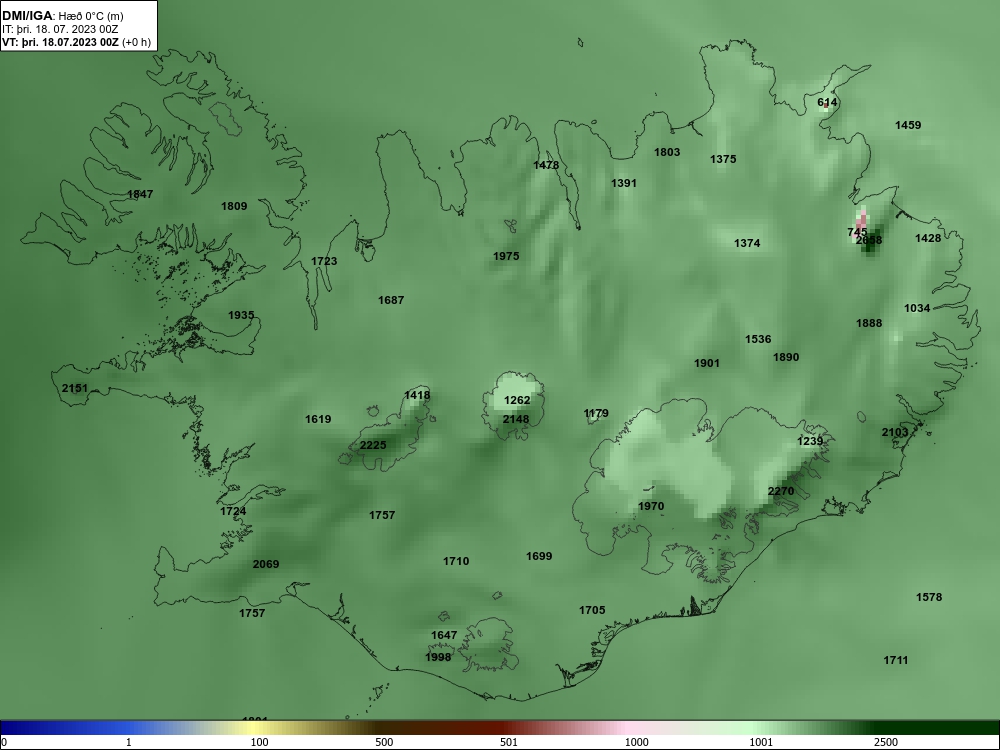Select the 1179 map label
This screenshot has width=1000, height=750.
pos(596,414)
